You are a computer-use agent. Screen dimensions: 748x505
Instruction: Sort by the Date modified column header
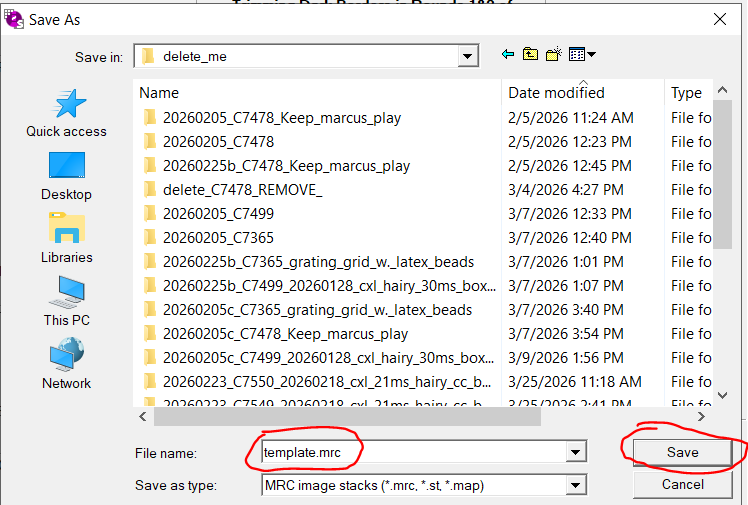click(x=582, y=93)
